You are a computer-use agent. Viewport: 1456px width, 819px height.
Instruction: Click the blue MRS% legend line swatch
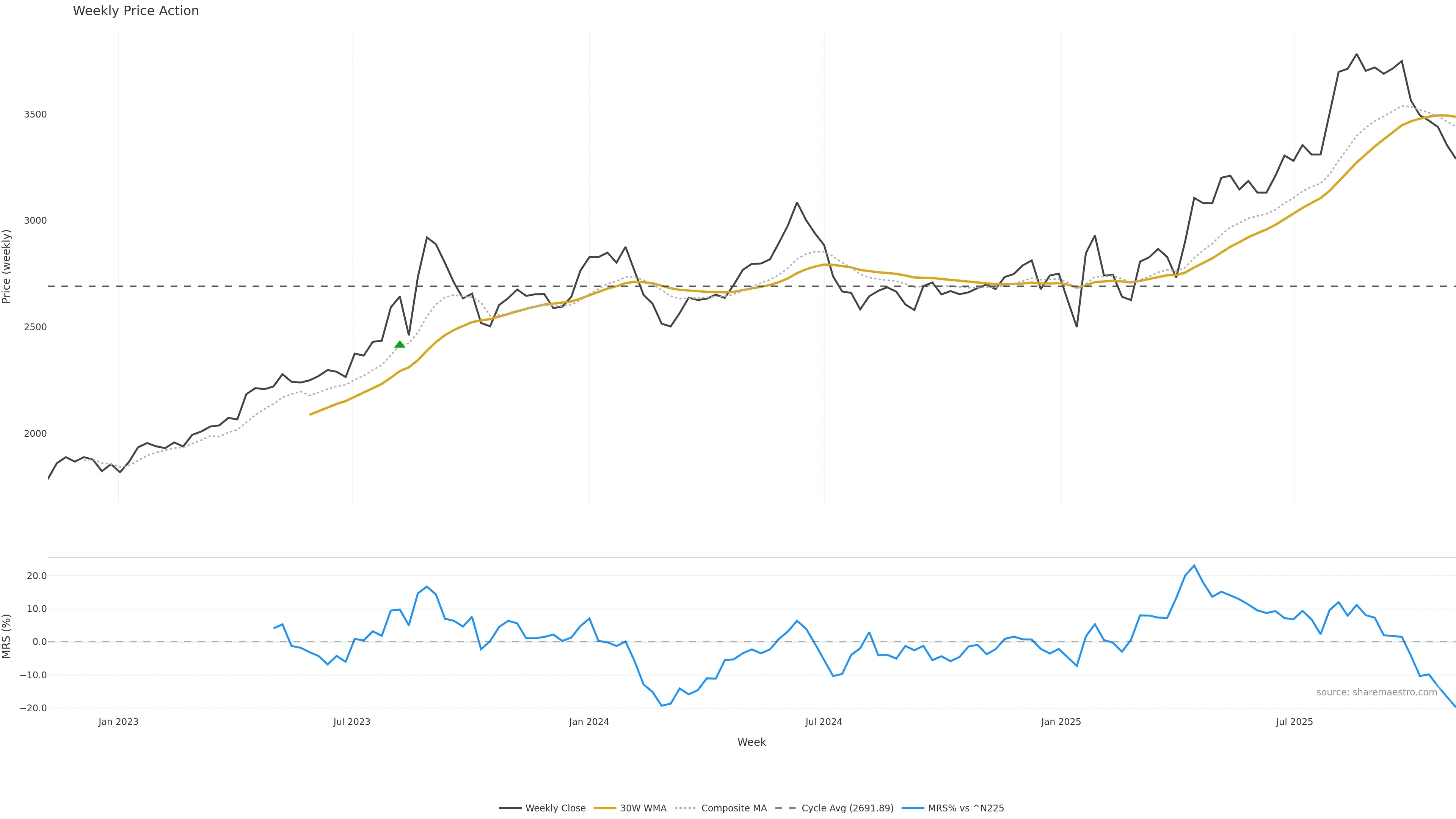click(913, 808)
